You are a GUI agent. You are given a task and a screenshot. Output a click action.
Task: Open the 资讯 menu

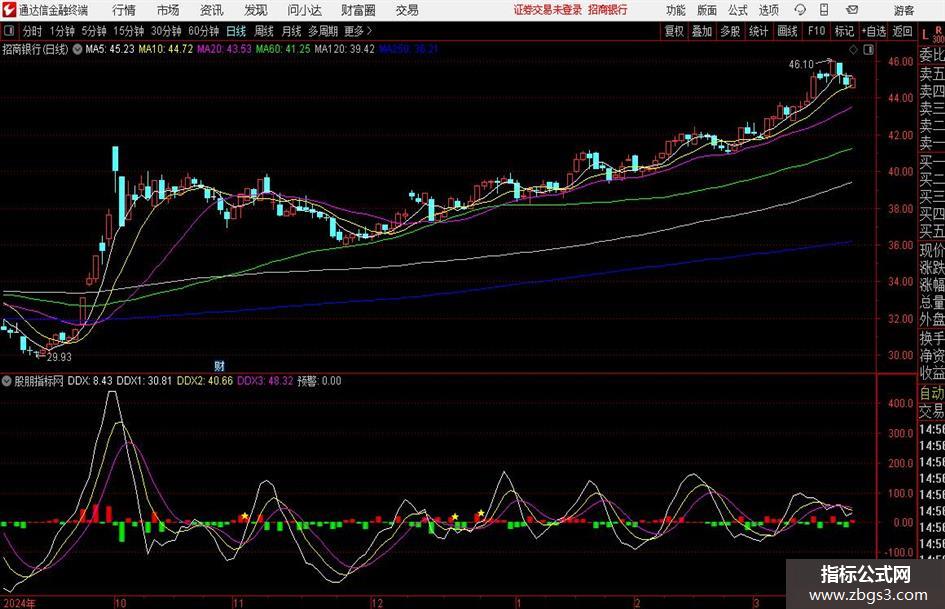tap(212, 10)
